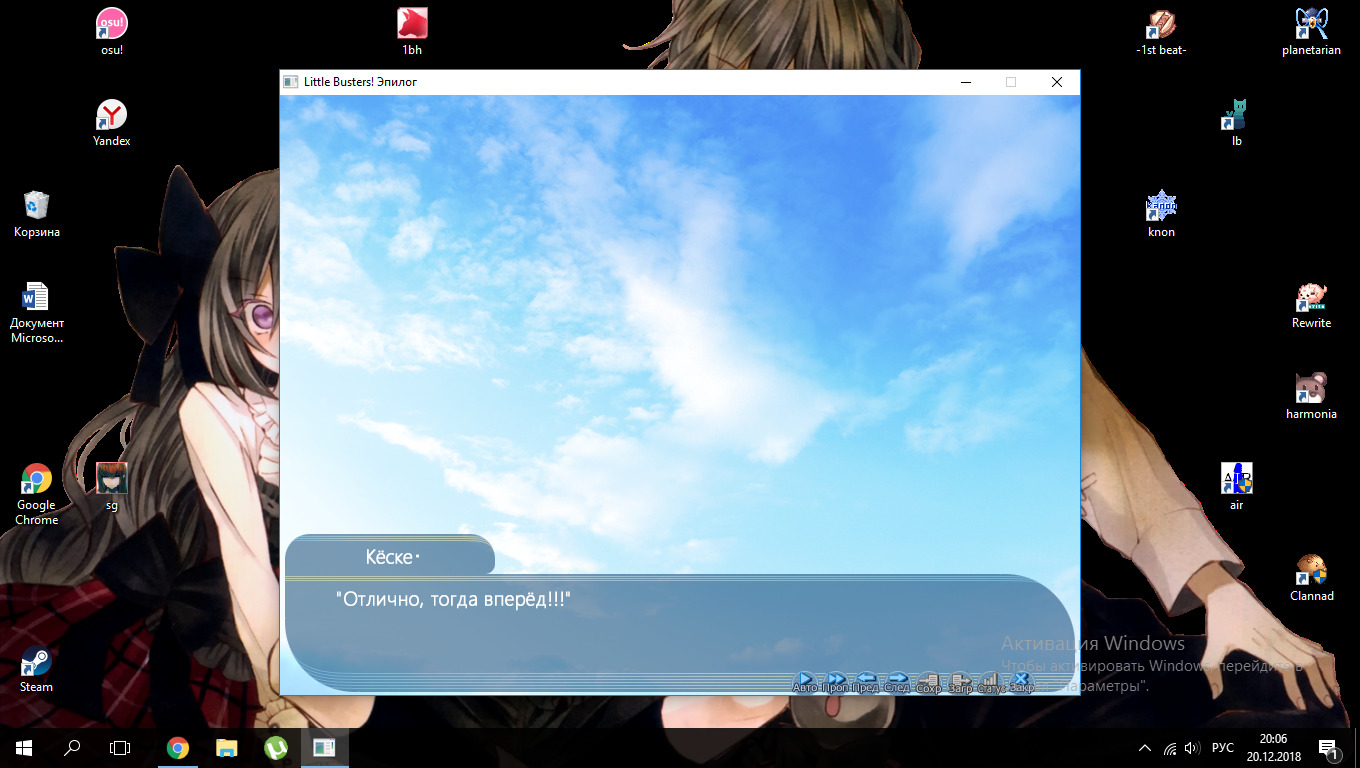
Task: Select the Steam desktop shortcut
Action: [x=36, y=668]
